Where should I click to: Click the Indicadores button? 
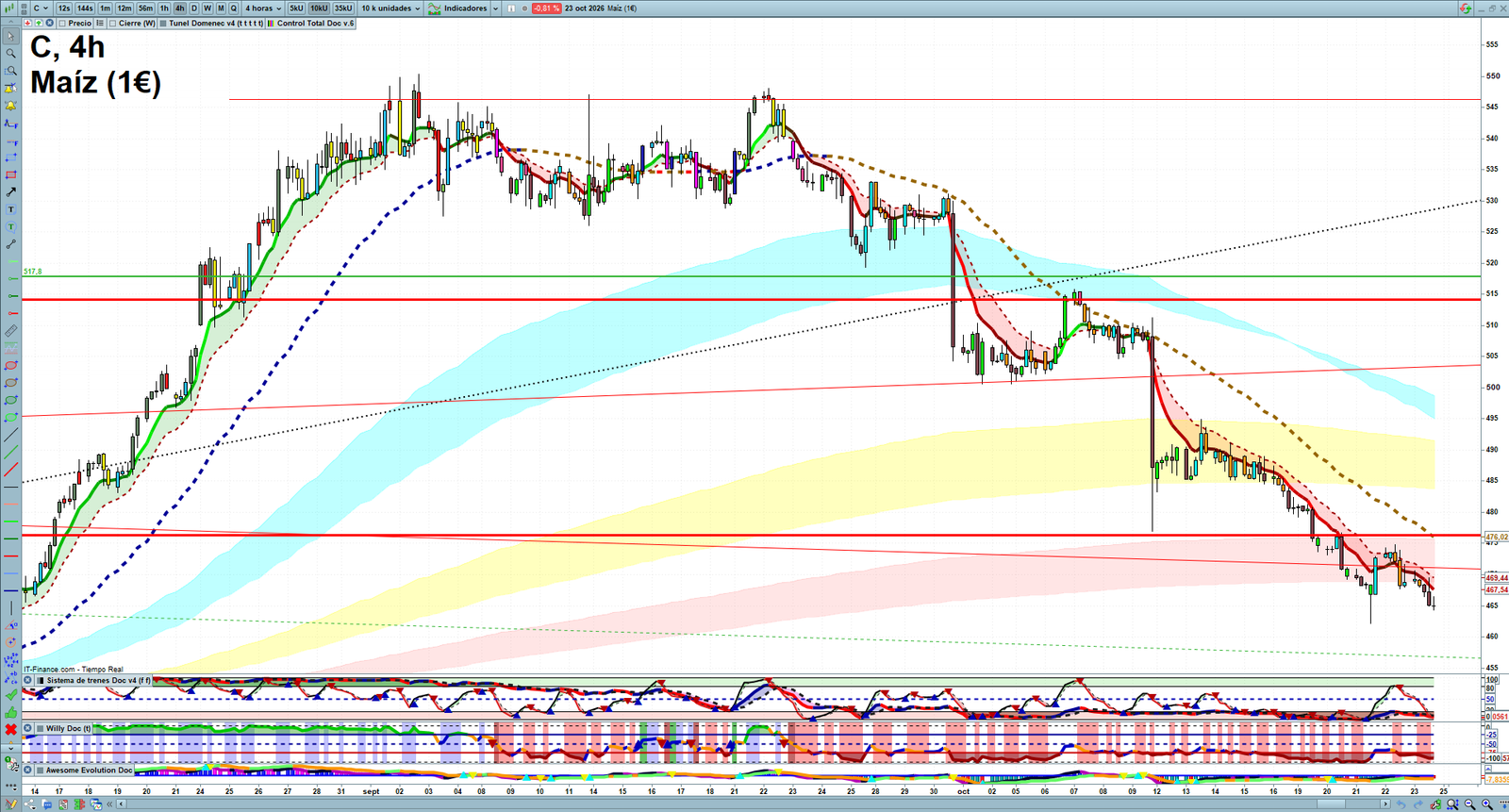pos(458,8)
